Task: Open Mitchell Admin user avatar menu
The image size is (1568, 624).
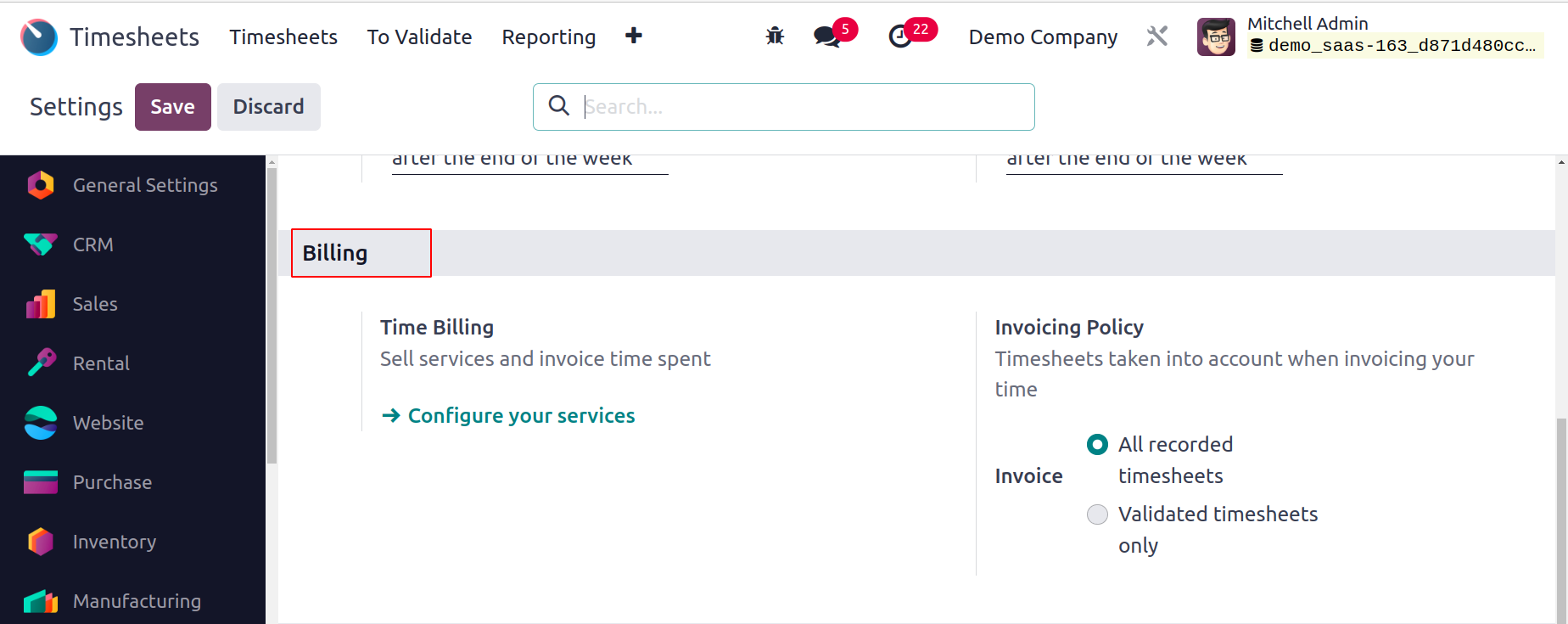Action: coord(1216,37)
